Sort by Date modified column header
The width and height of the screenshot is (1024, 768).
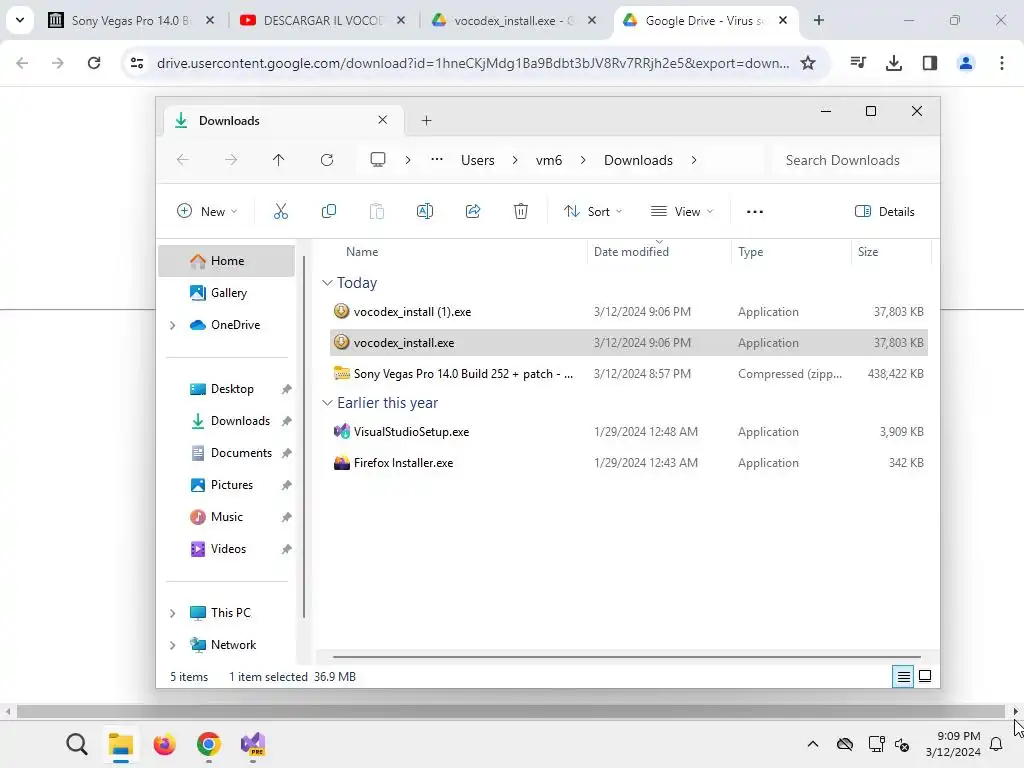(x=659, y=251)
